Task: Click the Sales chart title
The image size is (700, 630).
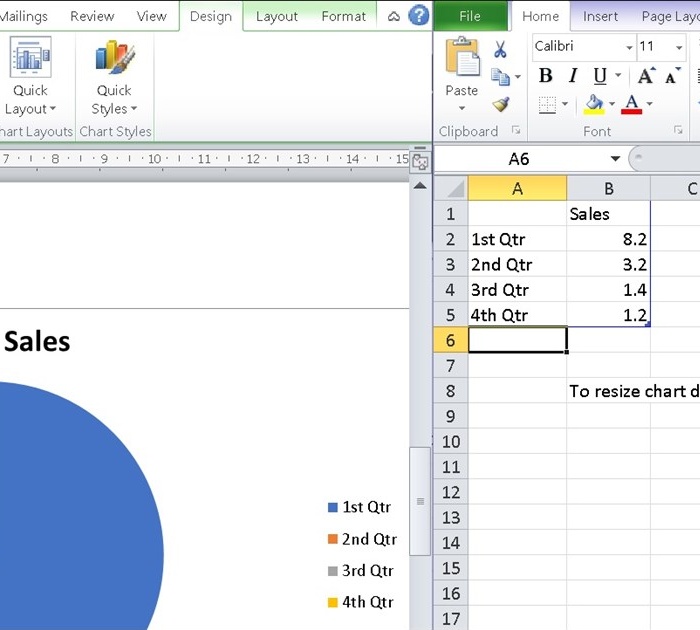Action: click(x=37, y=342)
